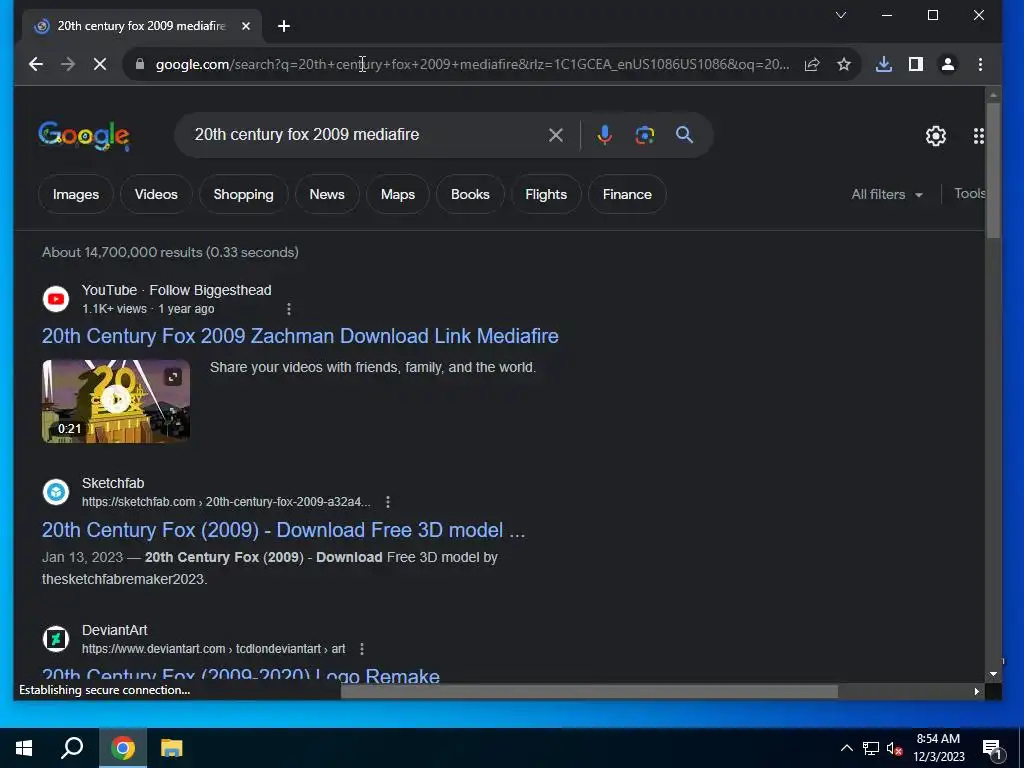Stop loading the page
1024x768 pixels.
click(x=100, y=64)
